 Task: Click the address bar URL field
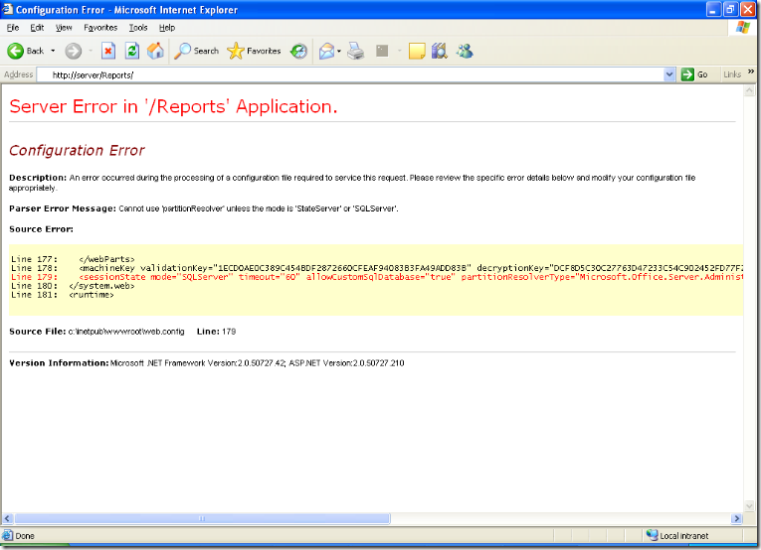pyautogui.click(x=351, y=75)
